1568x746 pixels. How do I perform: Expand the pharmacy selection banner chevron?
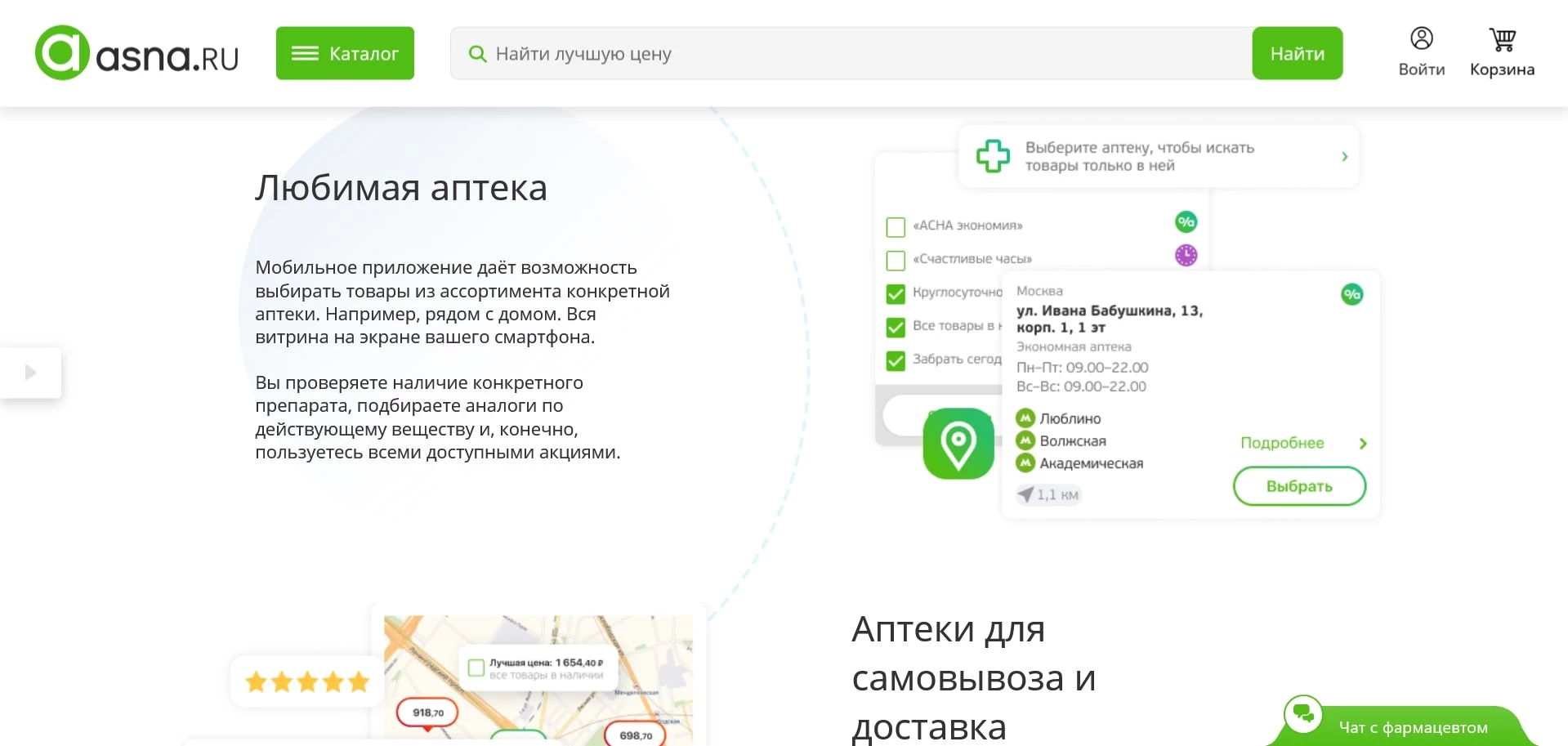click(x=1344, y=156)
